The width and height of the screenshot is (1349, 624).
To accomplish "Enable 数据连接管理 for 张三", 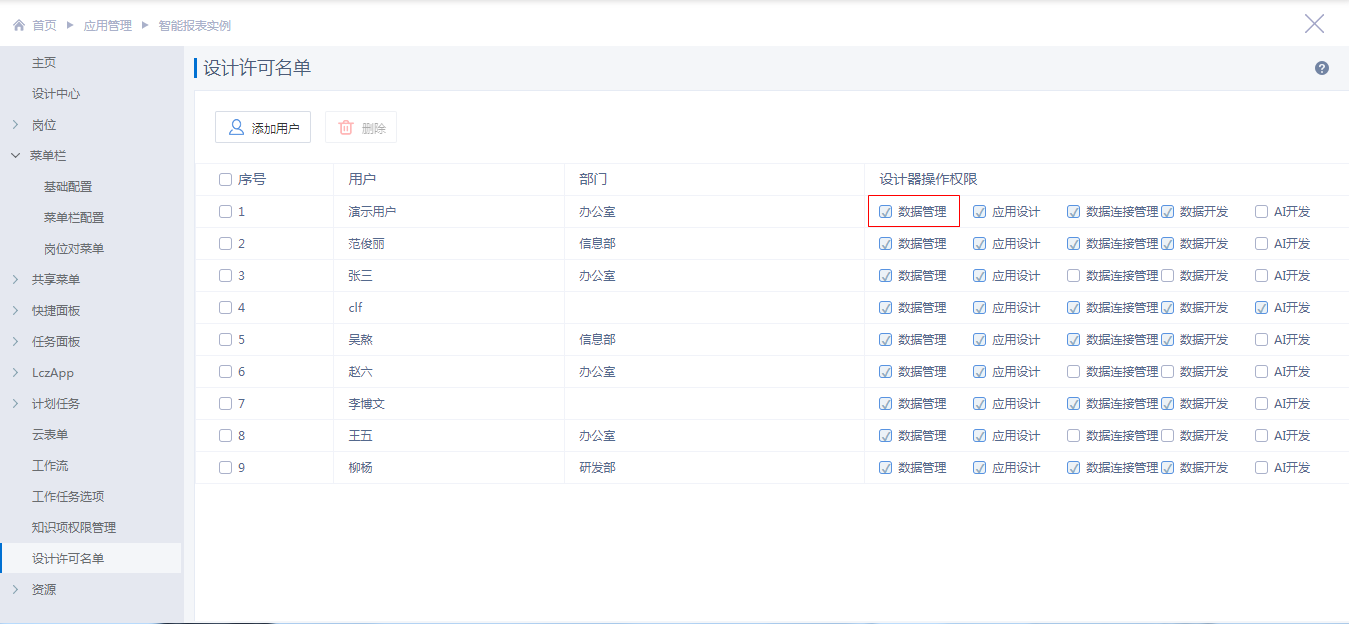I will [1073, 276].
